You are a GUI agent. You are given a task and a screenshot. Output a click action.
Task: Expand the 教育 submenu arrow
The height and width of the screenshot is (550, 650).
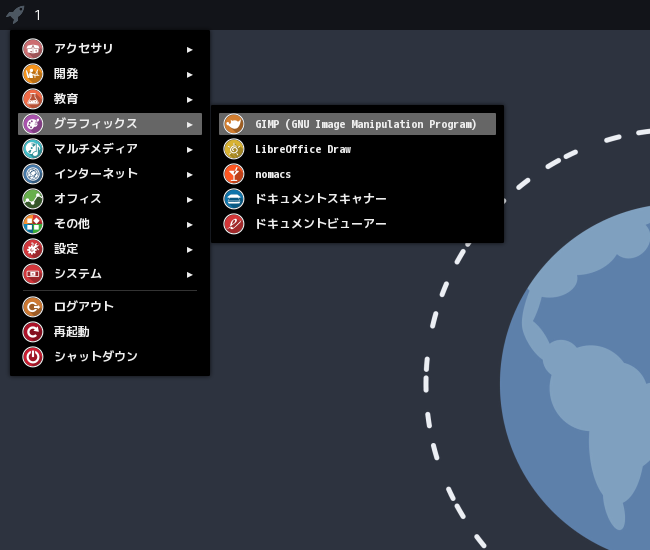point(189,99)
